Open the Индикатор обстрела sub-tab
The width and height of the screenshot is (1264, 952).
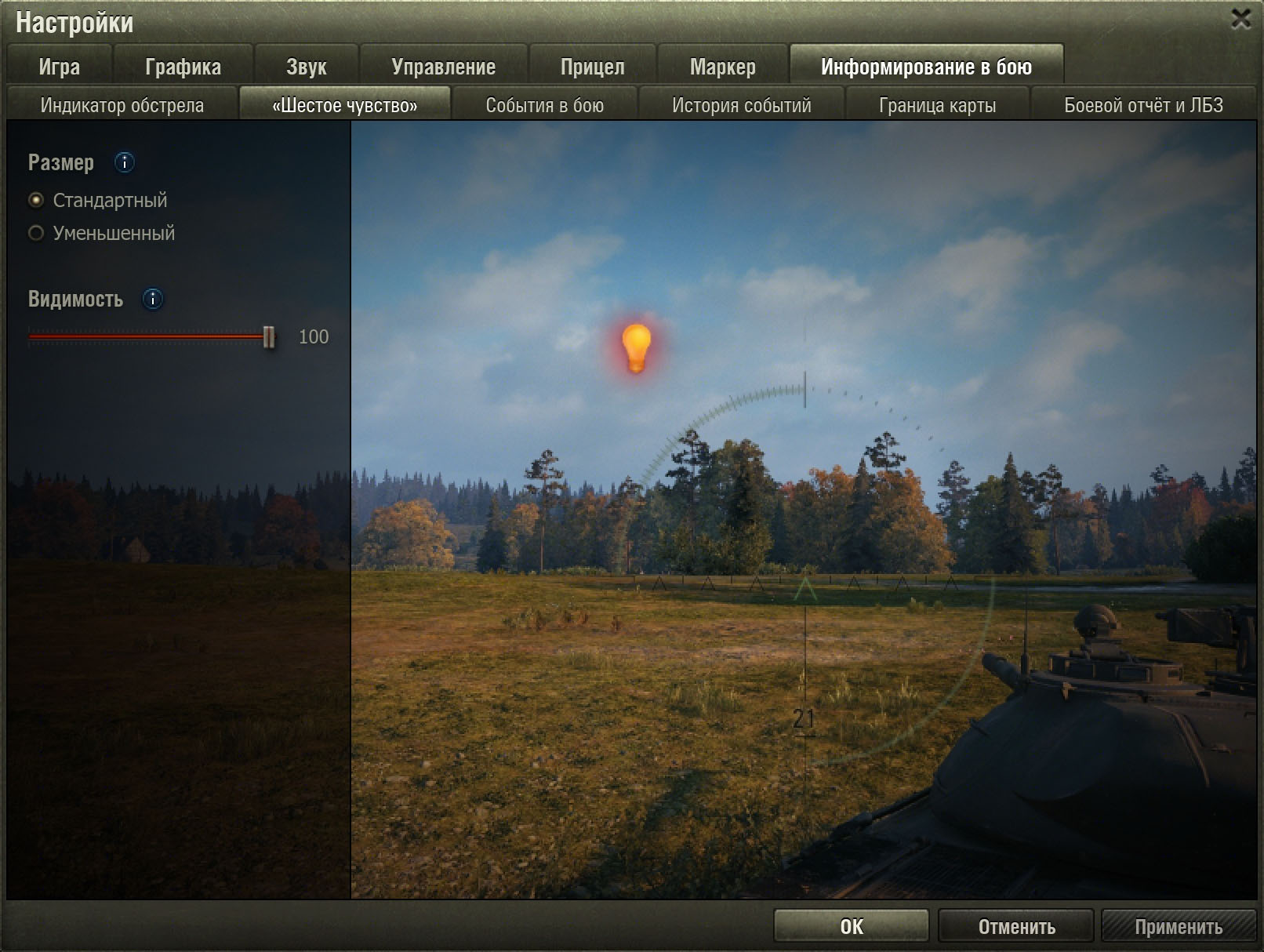(122, 105)
